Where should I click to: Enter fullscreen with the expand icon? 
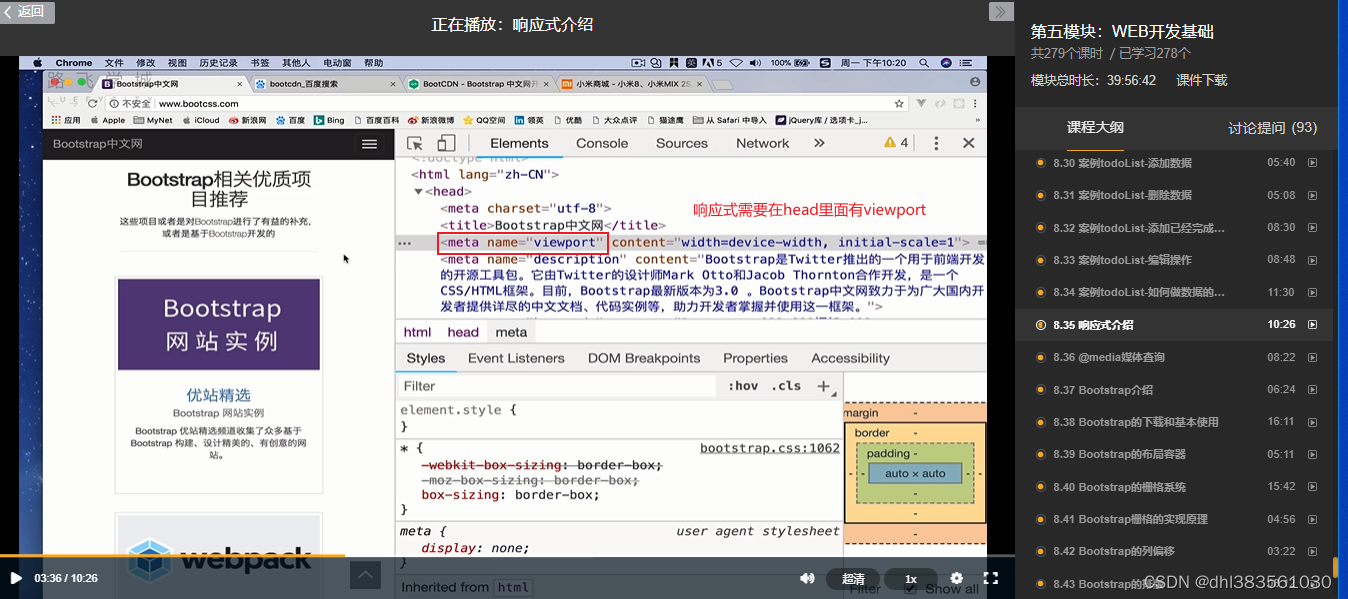(x=991, y=578)
